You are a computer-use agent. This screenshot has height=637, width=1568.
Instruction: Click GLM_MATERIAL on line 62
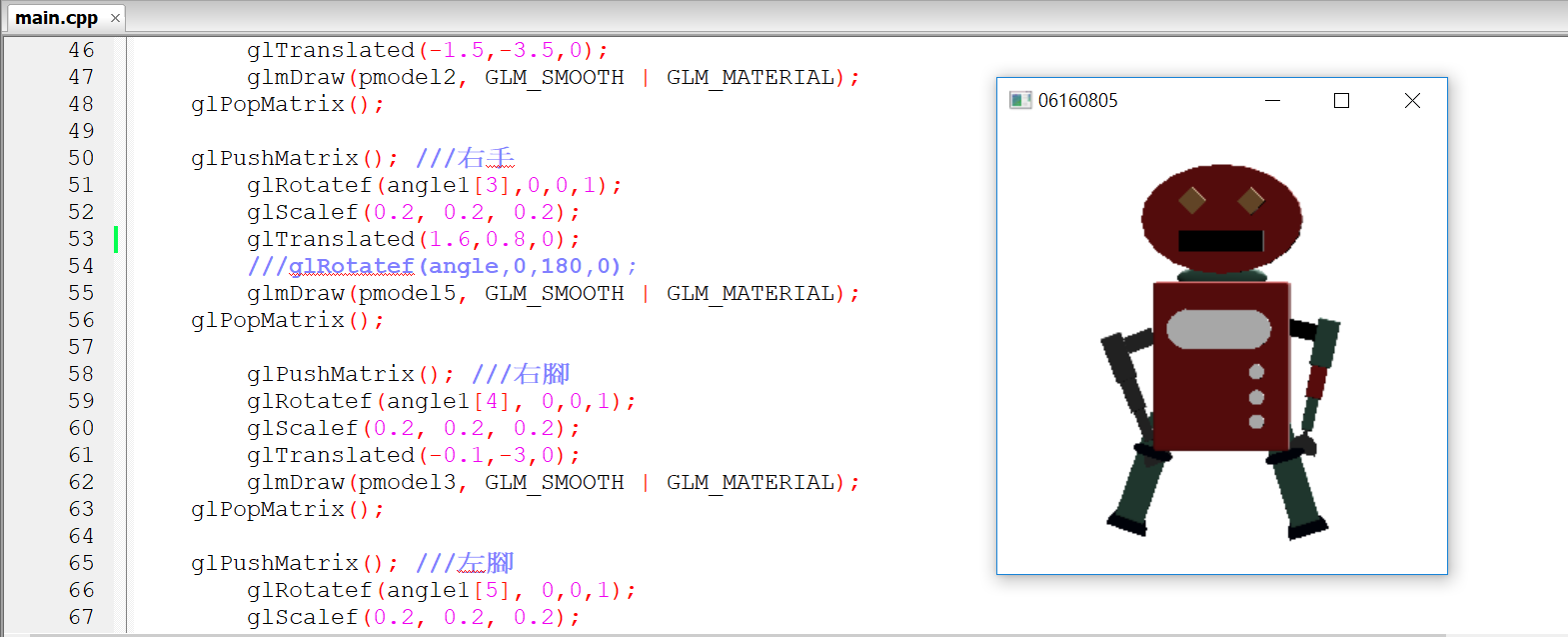click(751, 482)
